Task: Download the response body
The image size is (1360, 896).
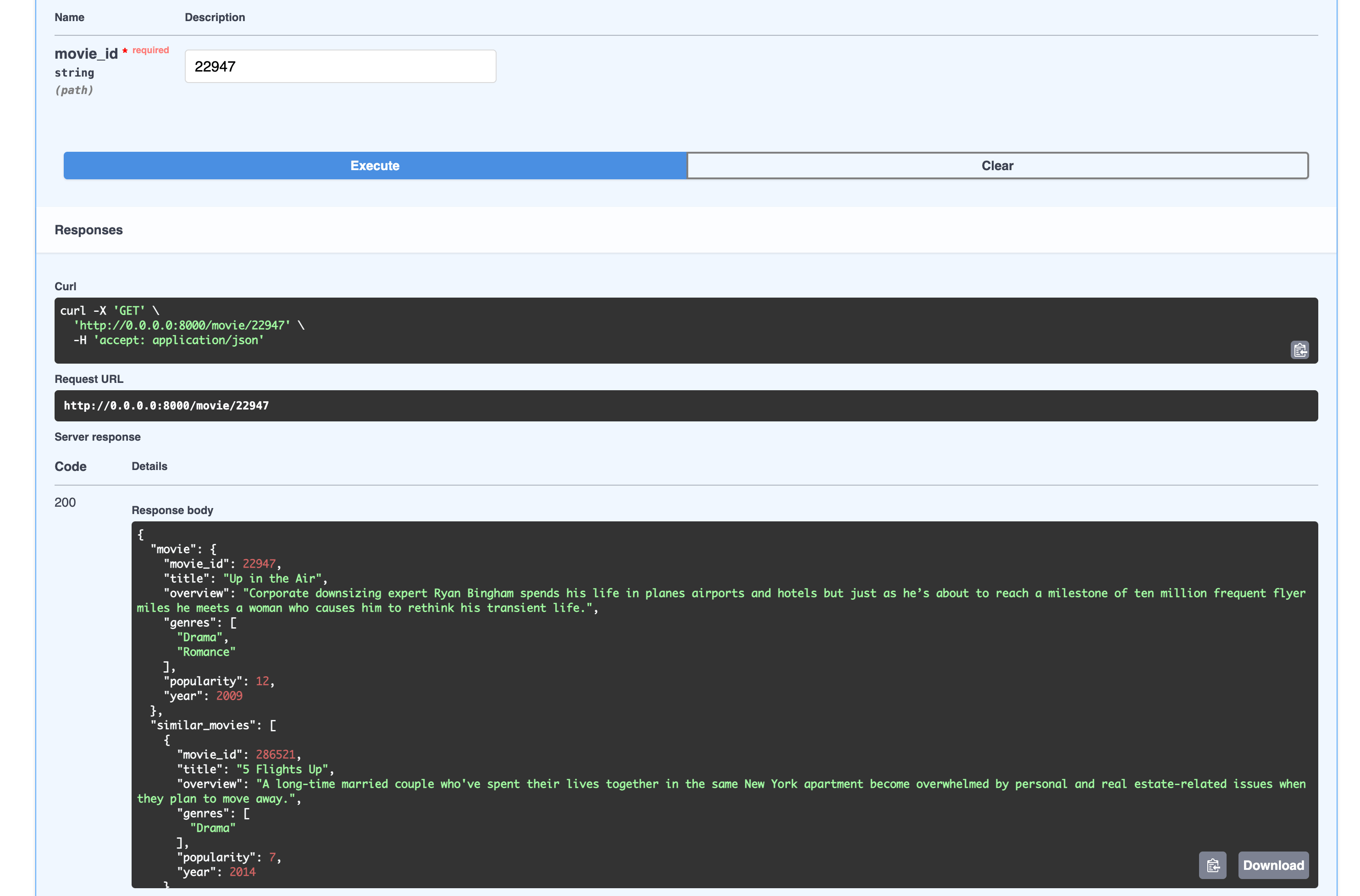Action: pos(1273,864)
